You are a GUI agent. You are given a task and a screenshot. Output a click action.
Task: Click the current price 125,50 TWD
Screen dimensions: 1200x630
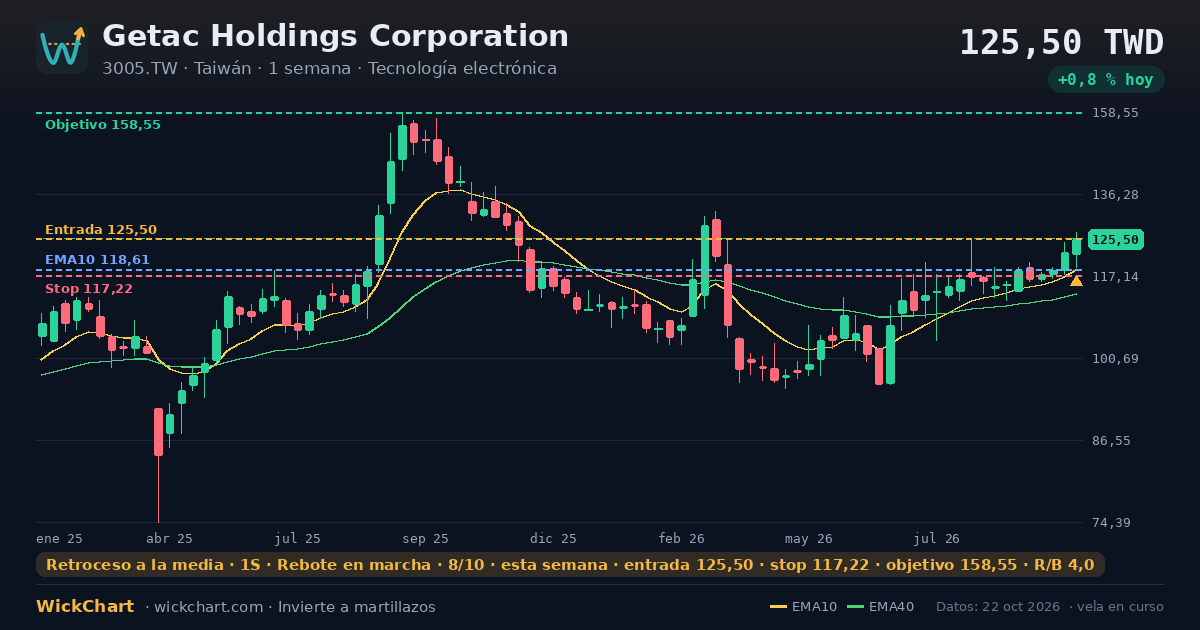[1061, 43]
